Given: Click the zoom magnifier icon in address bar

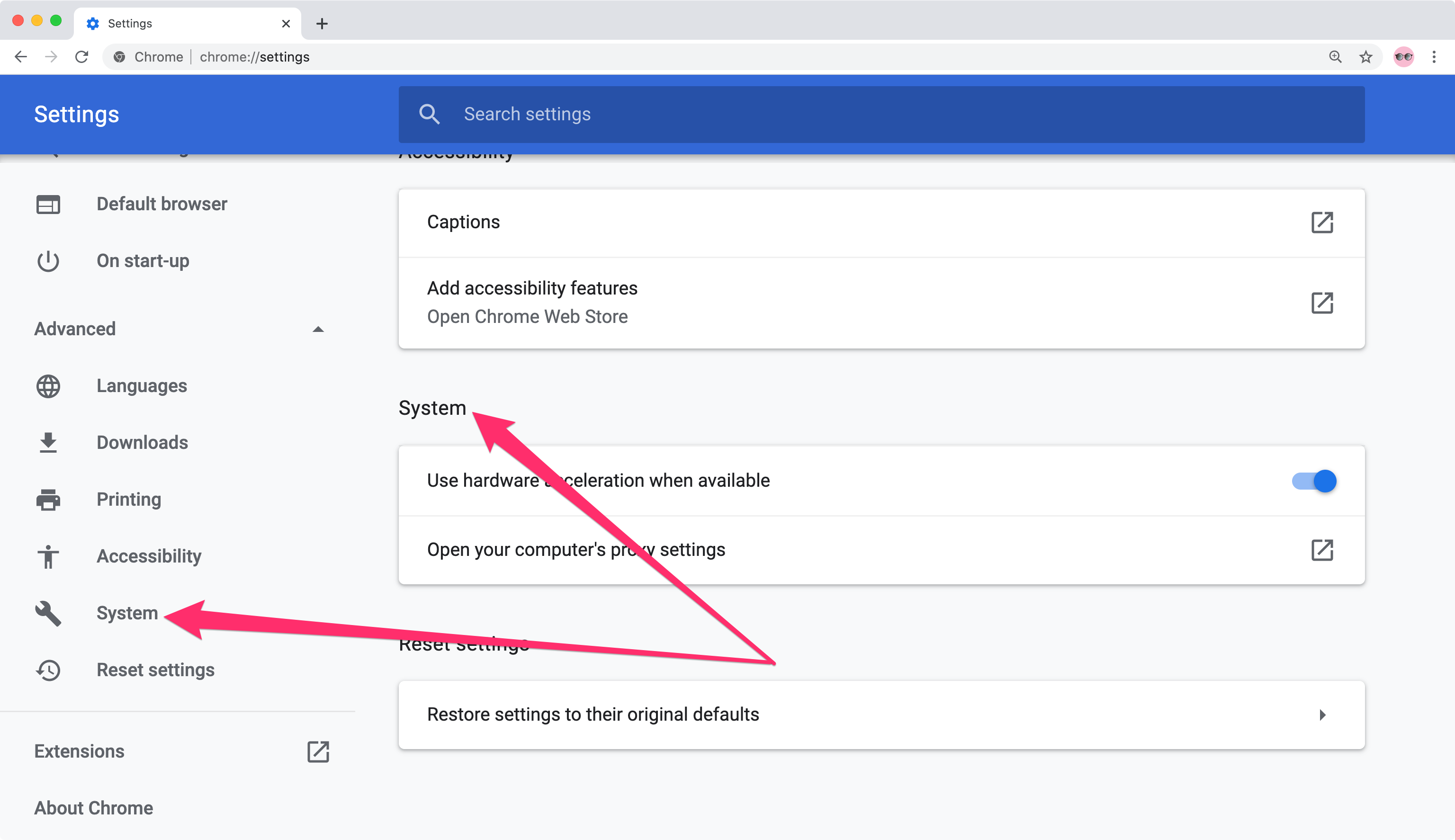Looking at the screenshot, I should coord(1335,56).
